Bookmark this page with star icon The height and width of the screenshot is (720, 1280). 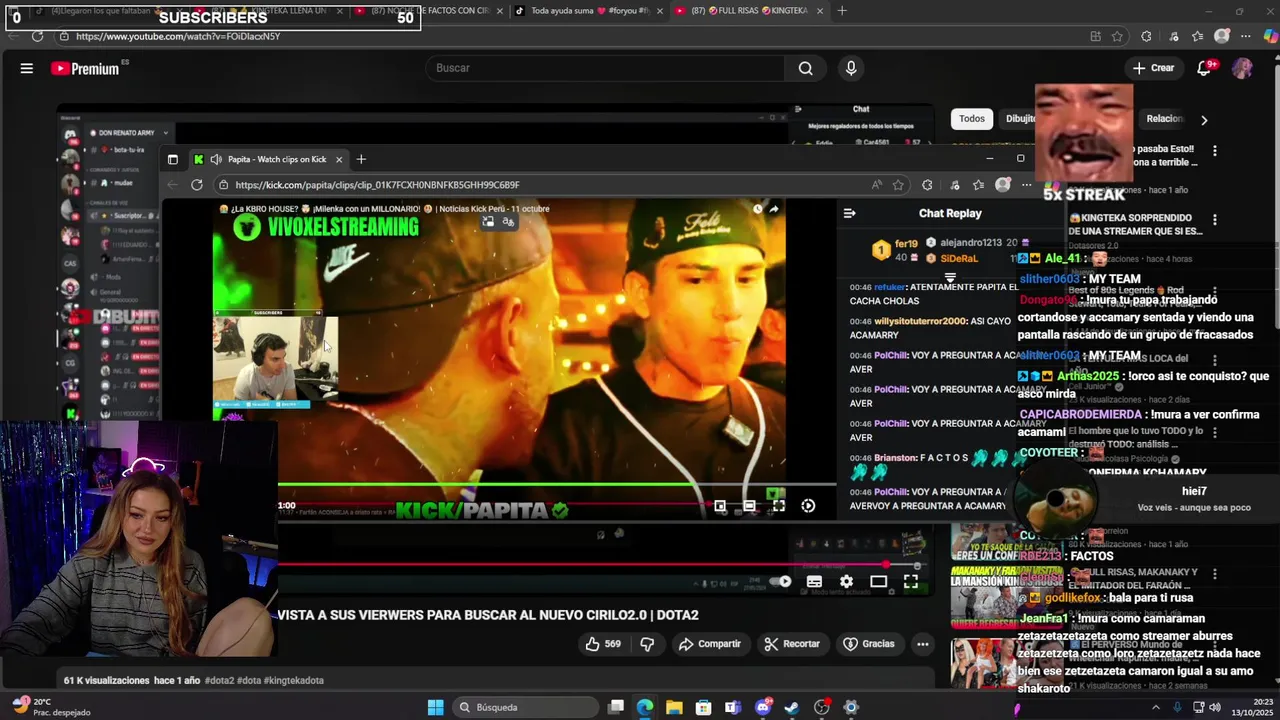1117,36
